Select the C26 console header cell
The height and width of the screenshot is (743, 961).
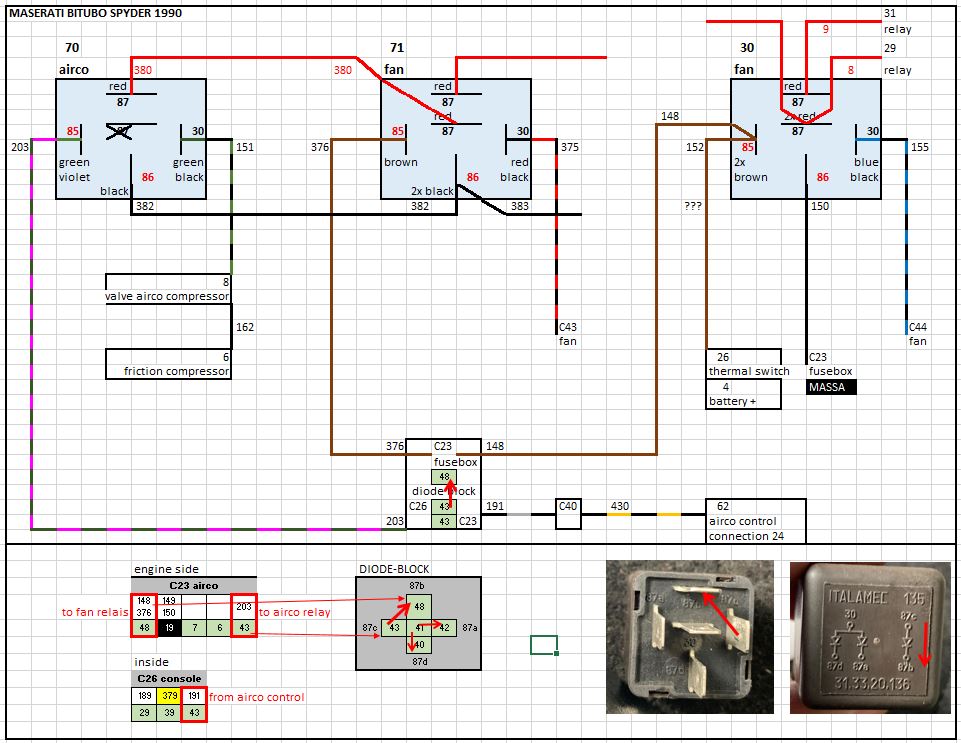[x=168, y=678]
